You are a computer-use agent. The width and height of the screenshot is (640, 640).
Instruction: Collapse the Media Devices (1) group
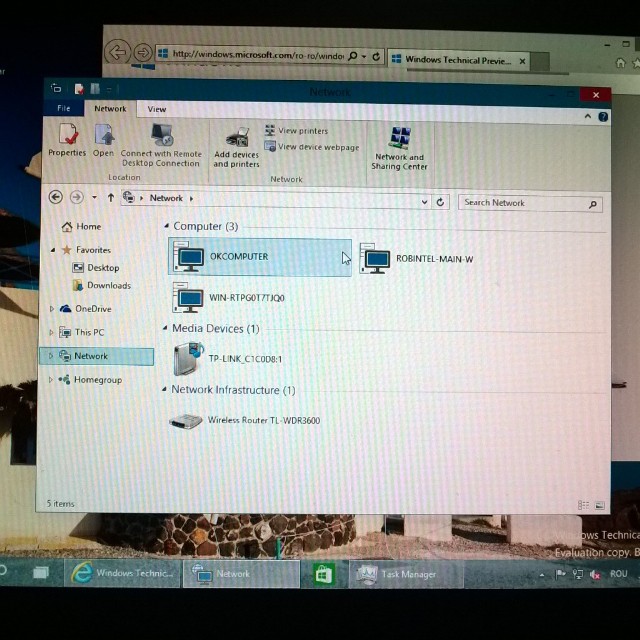pyautogui.click(x=165, y=328)
